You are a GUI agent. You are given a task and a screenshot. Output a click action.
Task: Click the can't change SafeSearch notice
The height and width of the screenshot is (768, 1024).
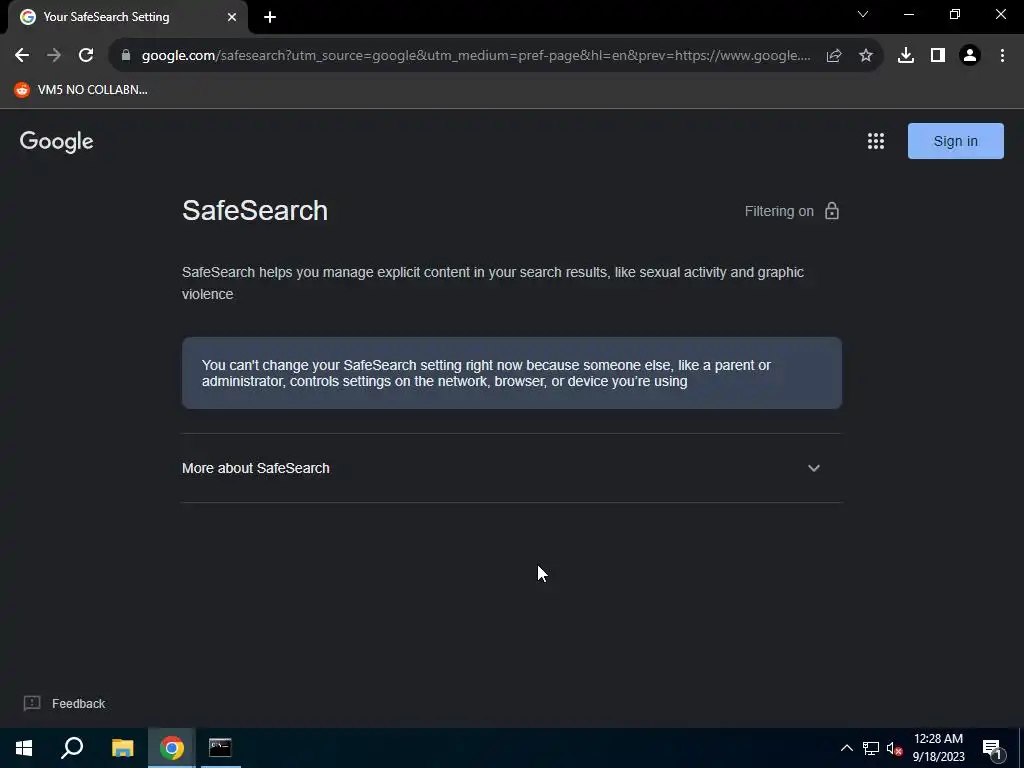point(511,373)
